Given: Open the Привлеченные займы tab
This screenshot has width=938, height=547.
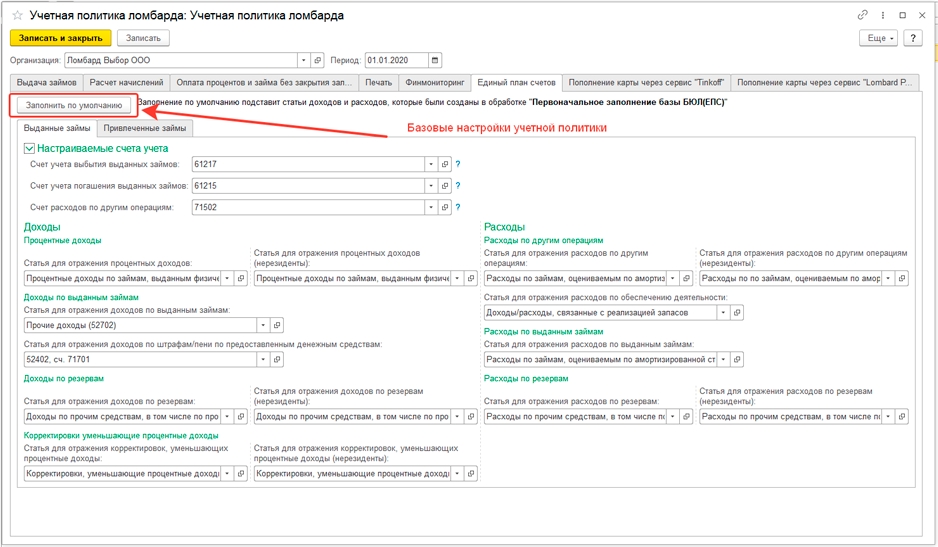Looking at the screenshot, I should click(146, 128).
